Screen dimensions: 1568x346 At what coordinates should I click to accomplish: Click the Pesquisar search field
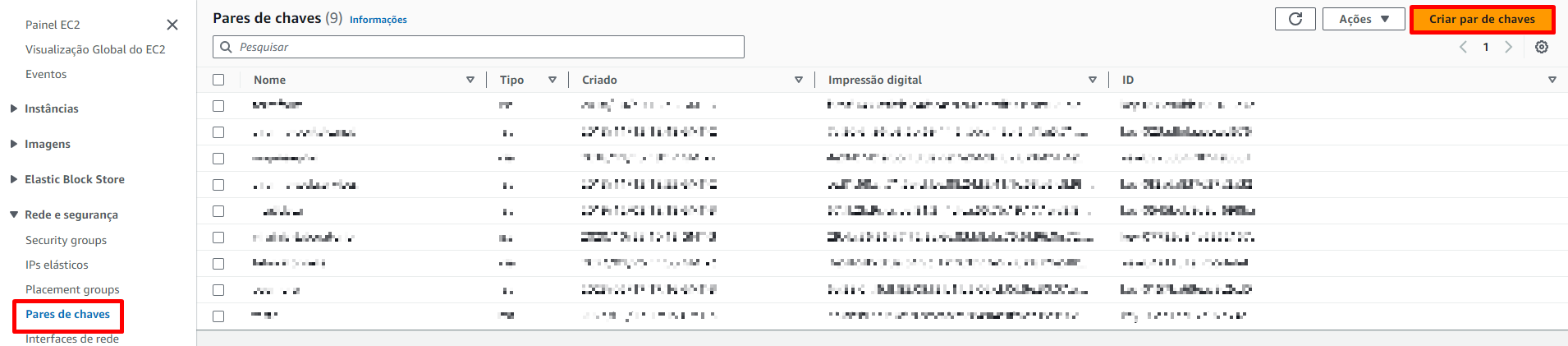pos(484,47)
